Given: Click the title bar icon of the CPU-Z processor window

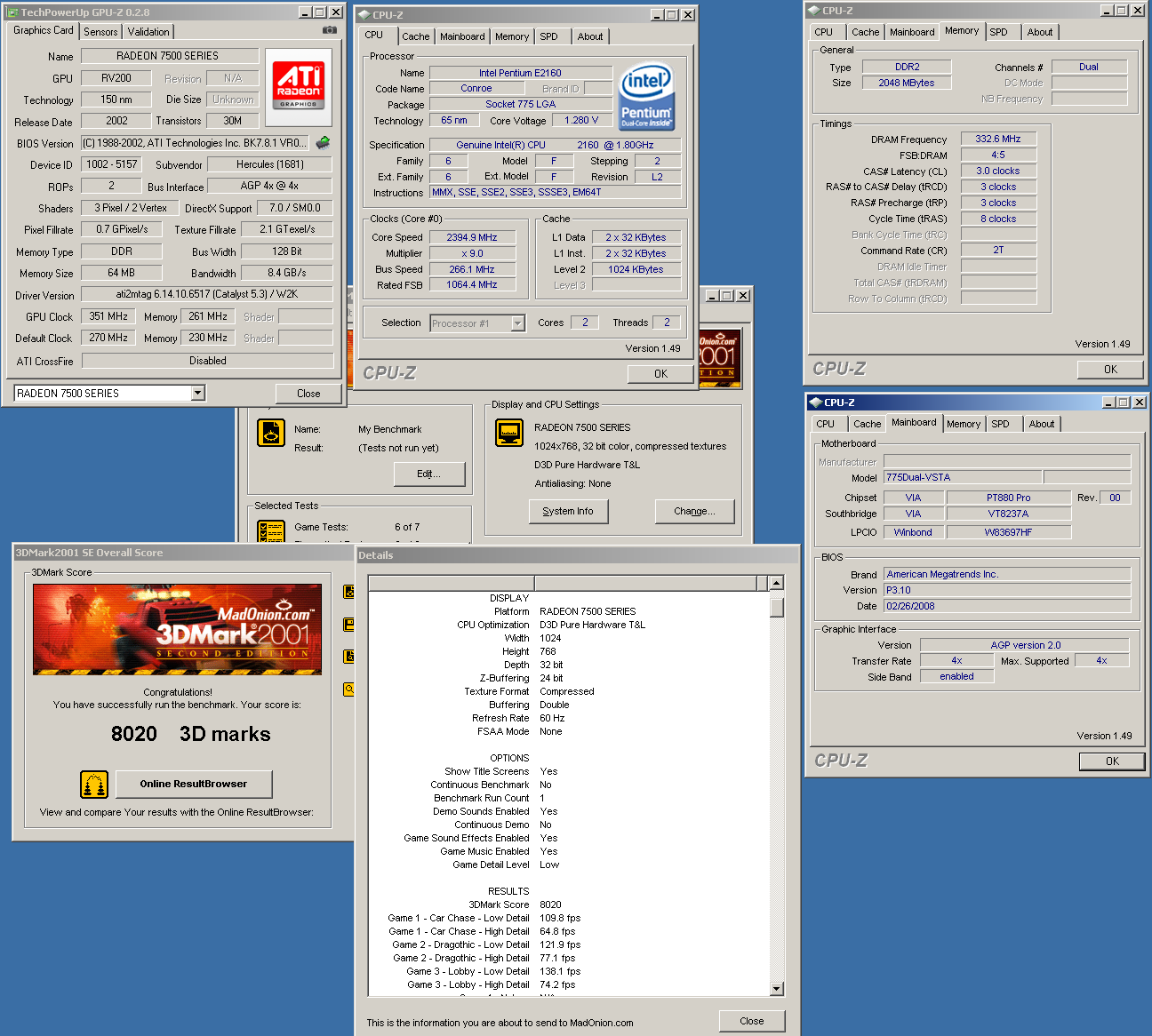Looking at the screenshot, I should [364, 15].
